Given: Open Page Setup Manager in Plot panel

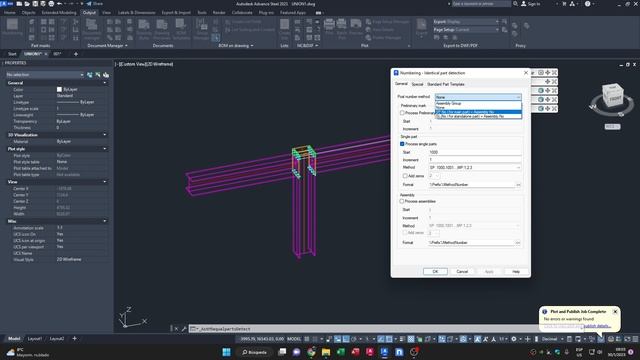Looking at the screenshot, I should click(x=387, y=22).
